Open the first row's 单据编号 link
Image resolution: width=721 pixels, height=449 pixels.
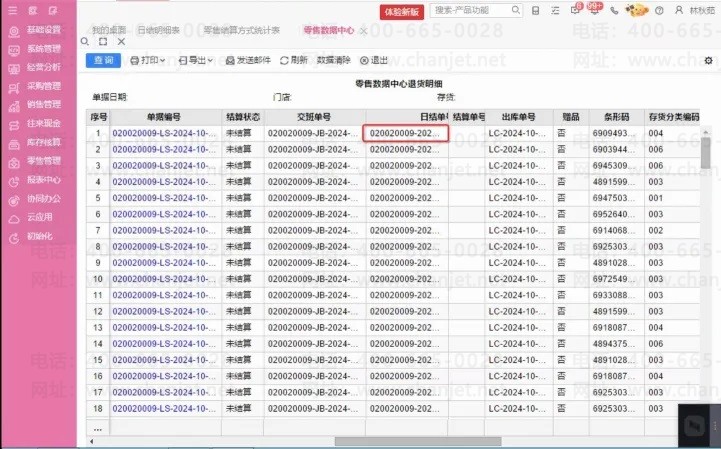[163, 133]
